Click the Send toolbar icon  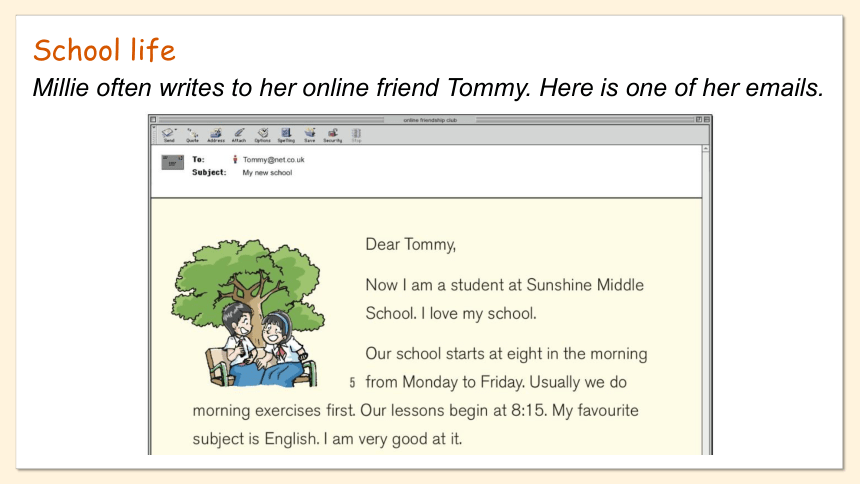click(x=169, y=134)
